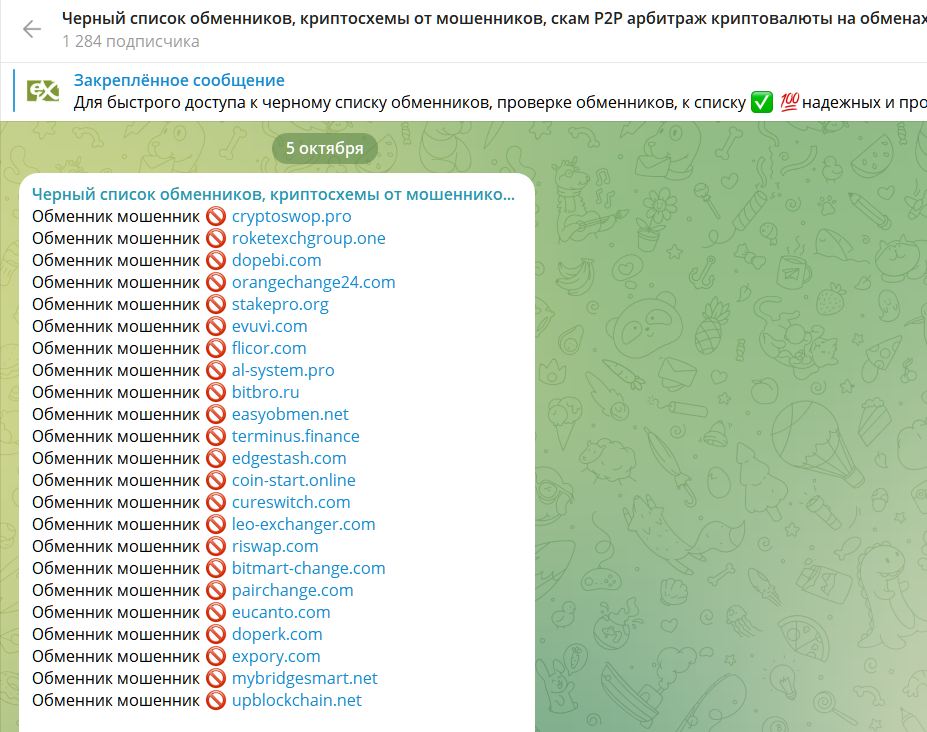927x732 pixels.
Task: Open the roketexchgroup.one link
Action: pyautogui.click(x=309, y=238)
